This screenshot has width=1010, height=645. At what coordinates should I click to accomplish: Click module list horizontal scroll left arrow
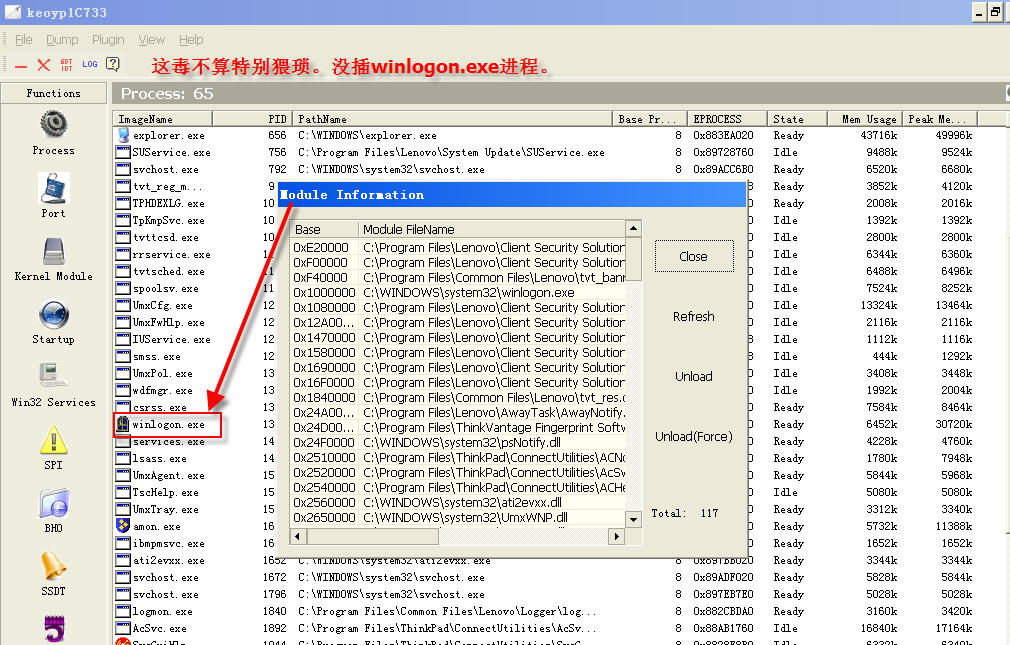pyautogui.click(x=298, y=536)
